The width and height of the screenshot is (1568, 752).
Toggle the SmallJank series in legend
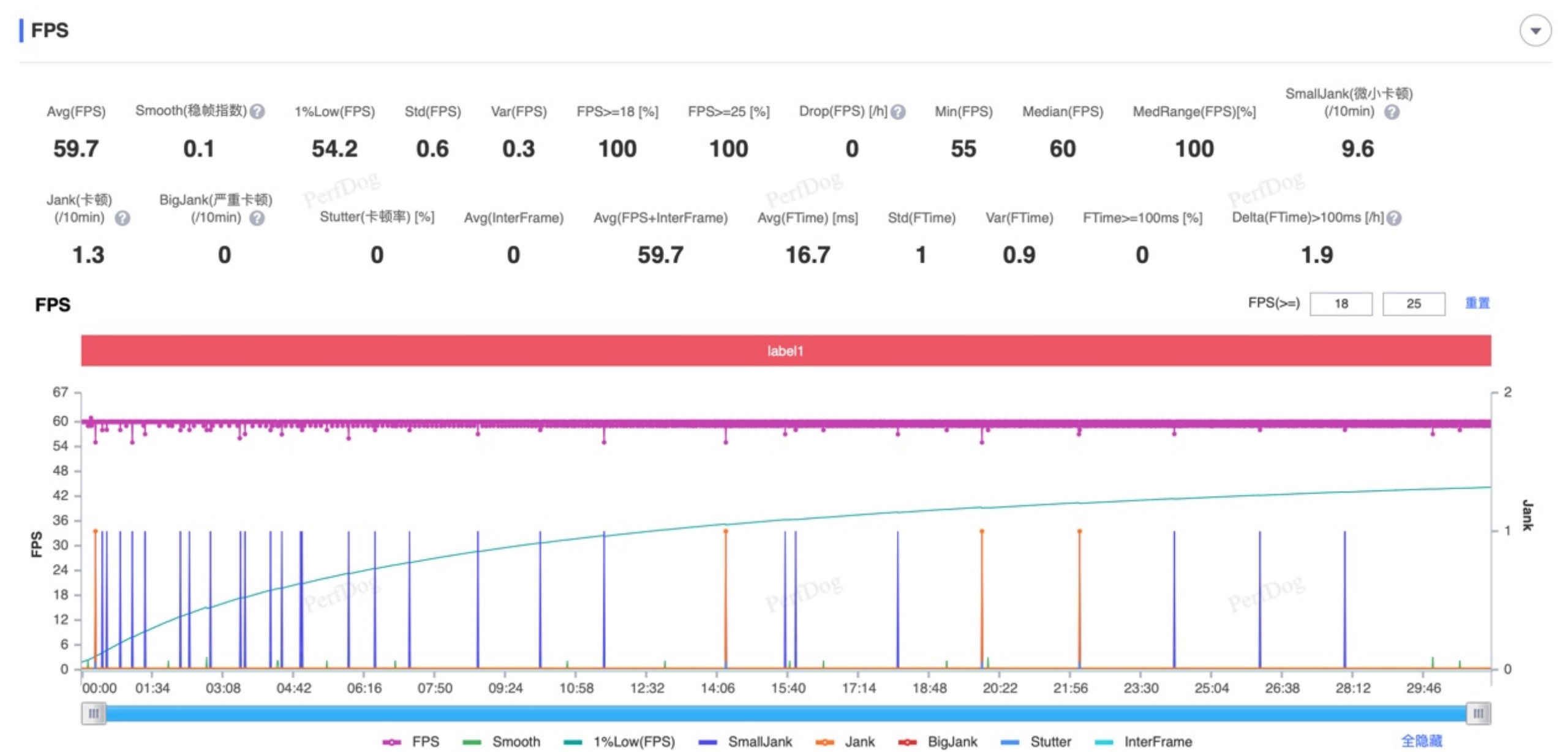[x=745, y=742]
